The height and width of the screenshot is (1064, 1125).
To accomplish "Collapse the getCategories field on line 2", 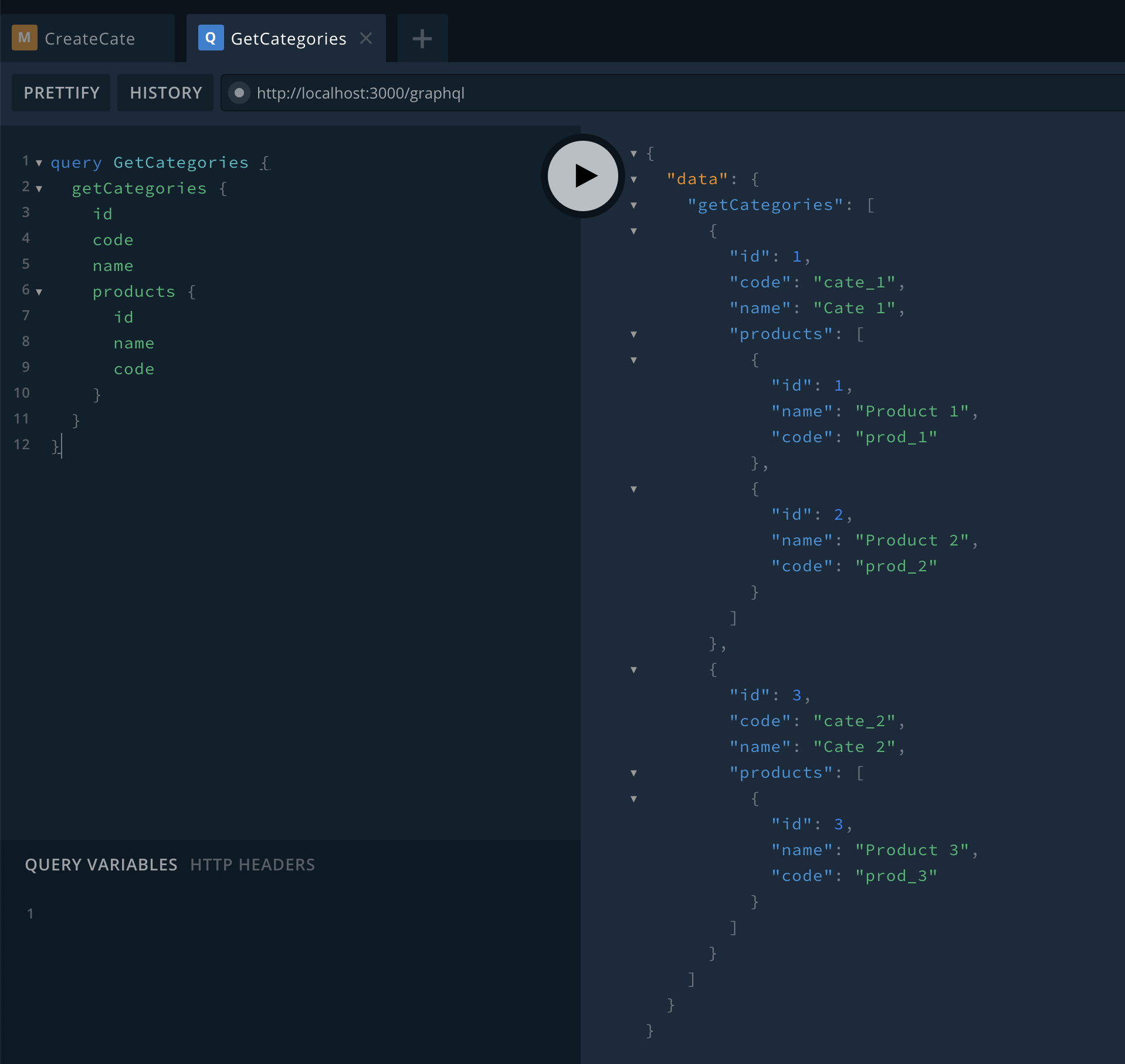I will [39, 189].
